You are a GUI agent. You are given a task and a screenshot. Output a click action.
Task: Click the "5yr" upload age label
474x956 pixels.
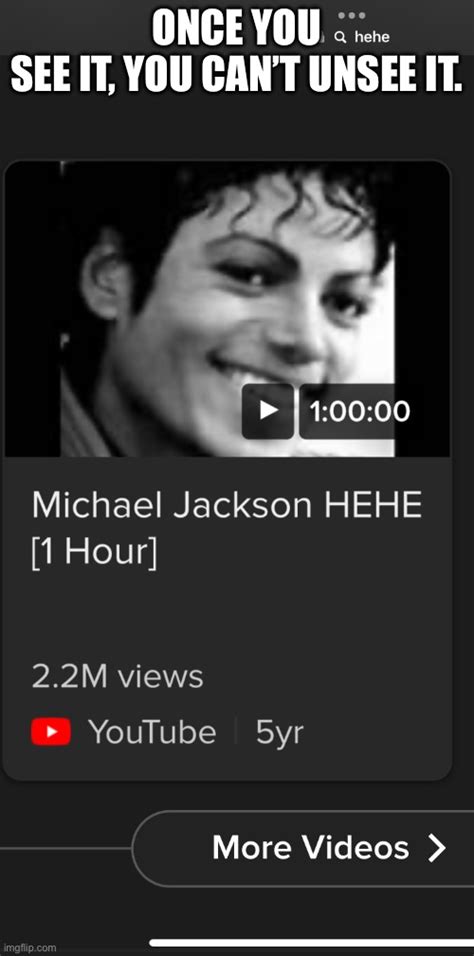pos(279,733)
